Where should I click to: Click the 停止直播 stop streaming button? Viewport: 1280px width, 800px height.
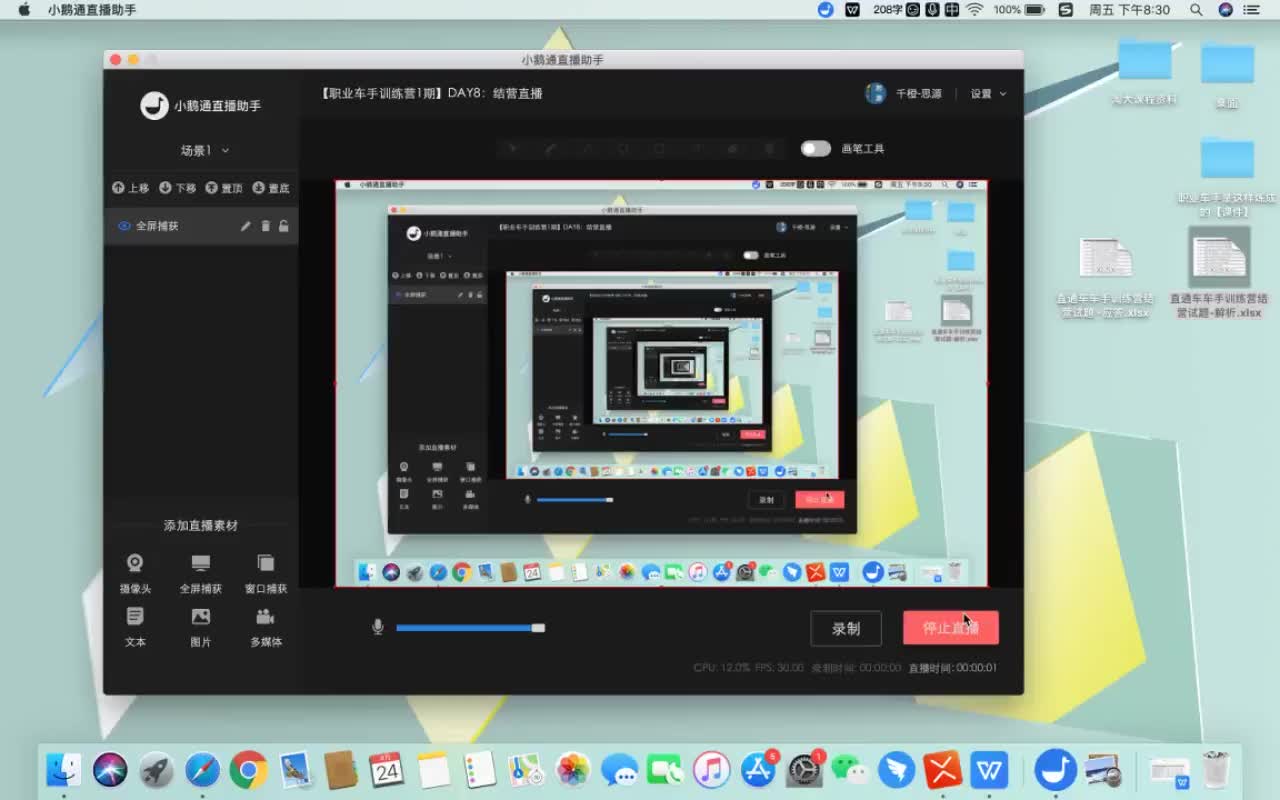pyautogui.click(x=950, y=628)
